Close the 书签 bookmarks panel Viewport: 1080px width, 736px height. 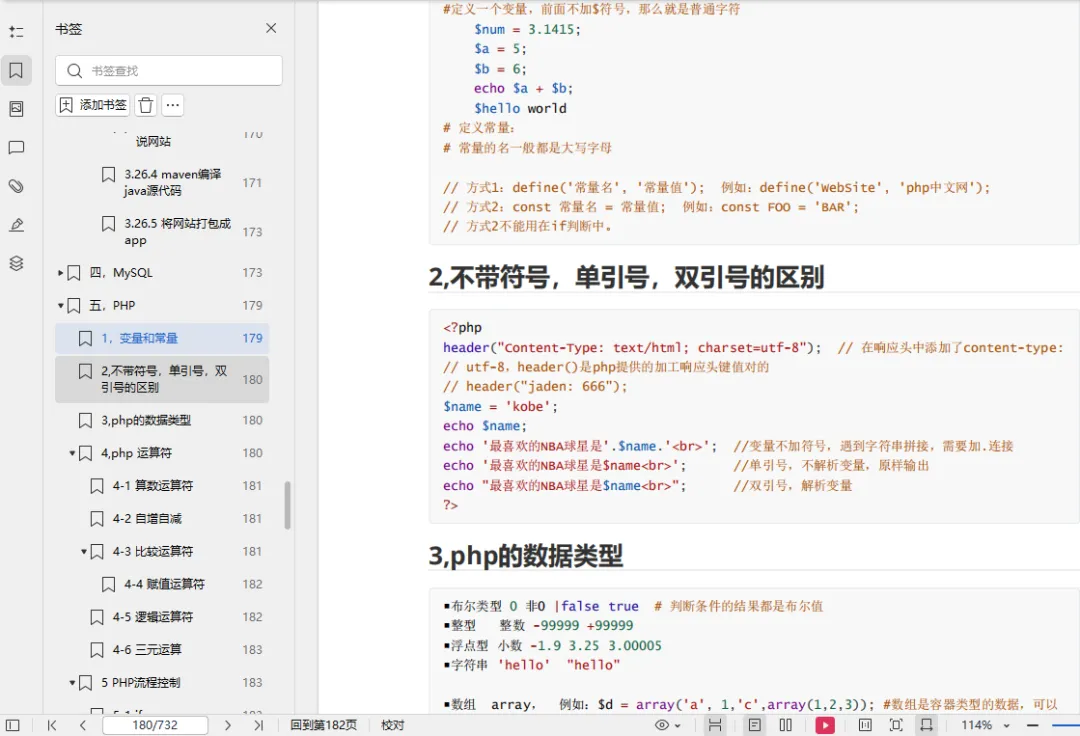pyautogui.click(x=271, y=28)
